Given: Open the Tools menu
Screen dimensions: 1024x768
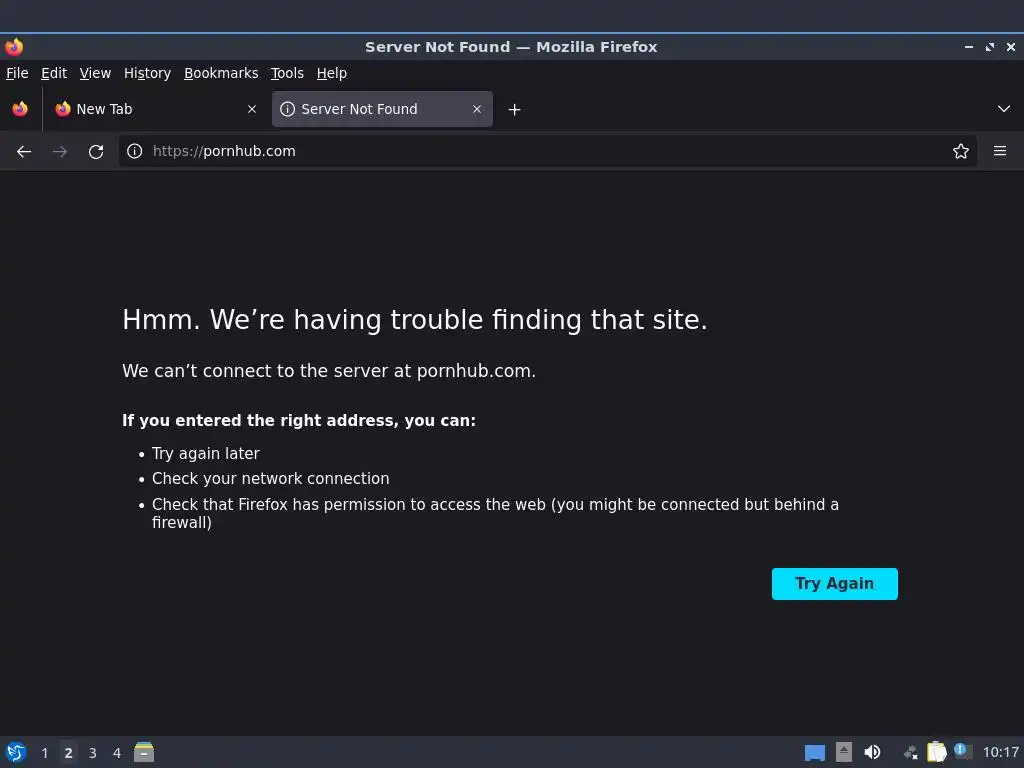Looking at the screenshot, I should coord(287,73).
